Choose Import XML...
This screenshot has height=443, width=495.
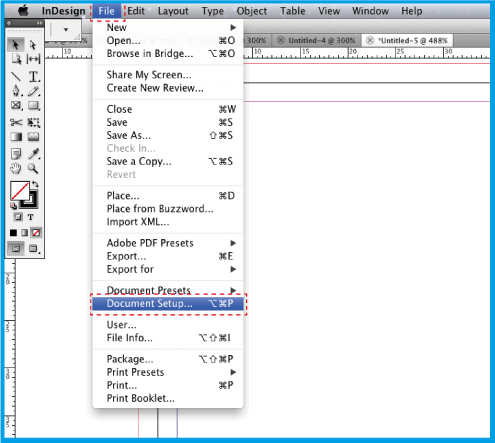168,222
